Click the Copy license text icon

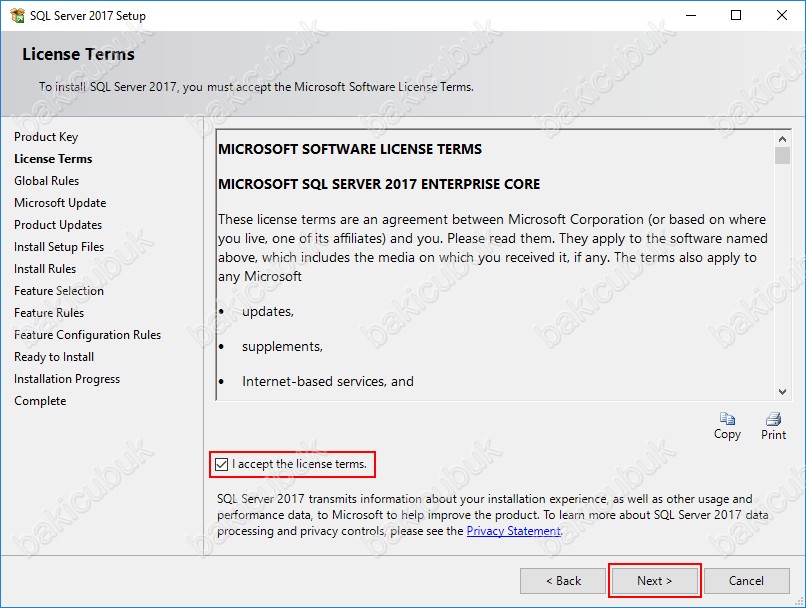pyautogui.click(x=727, y=419)
